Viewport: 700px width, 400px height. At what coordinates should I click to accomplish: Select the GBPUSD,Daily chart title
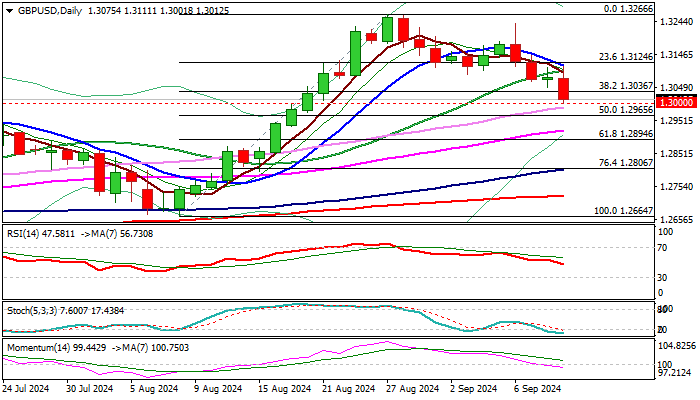click(x=50, y=11)
